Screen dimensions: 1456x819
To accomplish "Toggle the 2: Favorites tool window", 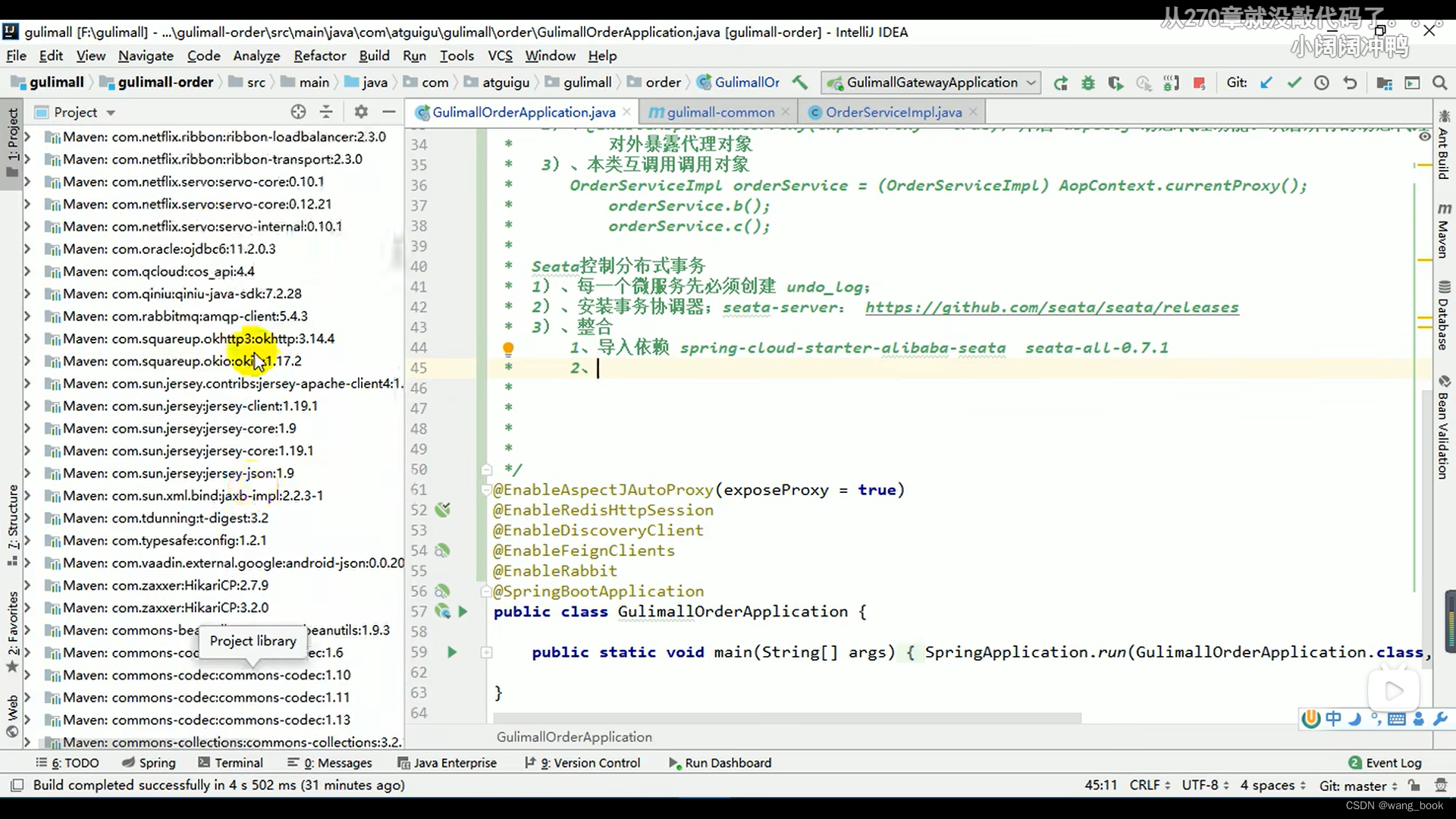I will (x=13, y=632).
